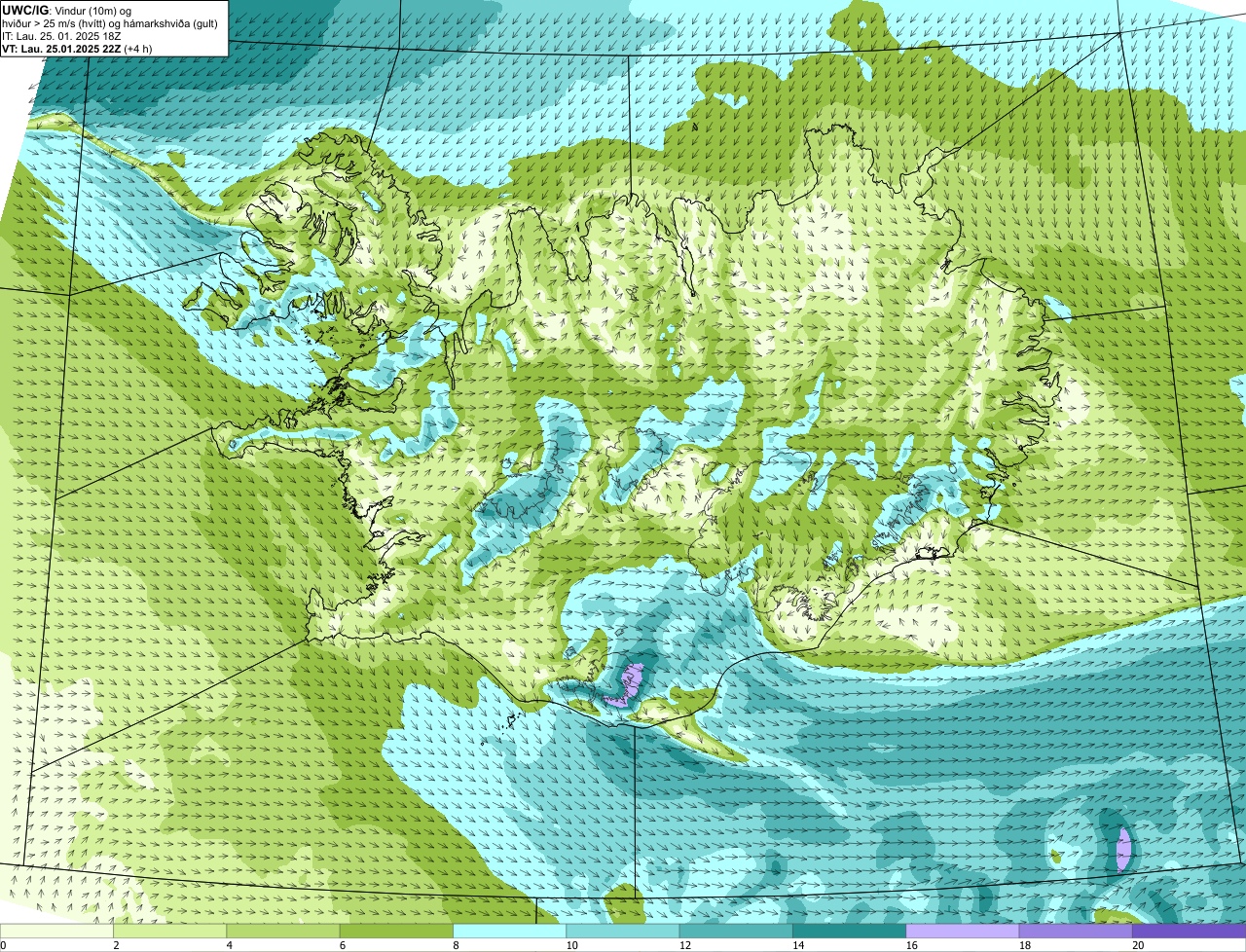Click the 2–4 m/s light green legend swatch
The image size is (1246, 952).
(x=170, y=931)
